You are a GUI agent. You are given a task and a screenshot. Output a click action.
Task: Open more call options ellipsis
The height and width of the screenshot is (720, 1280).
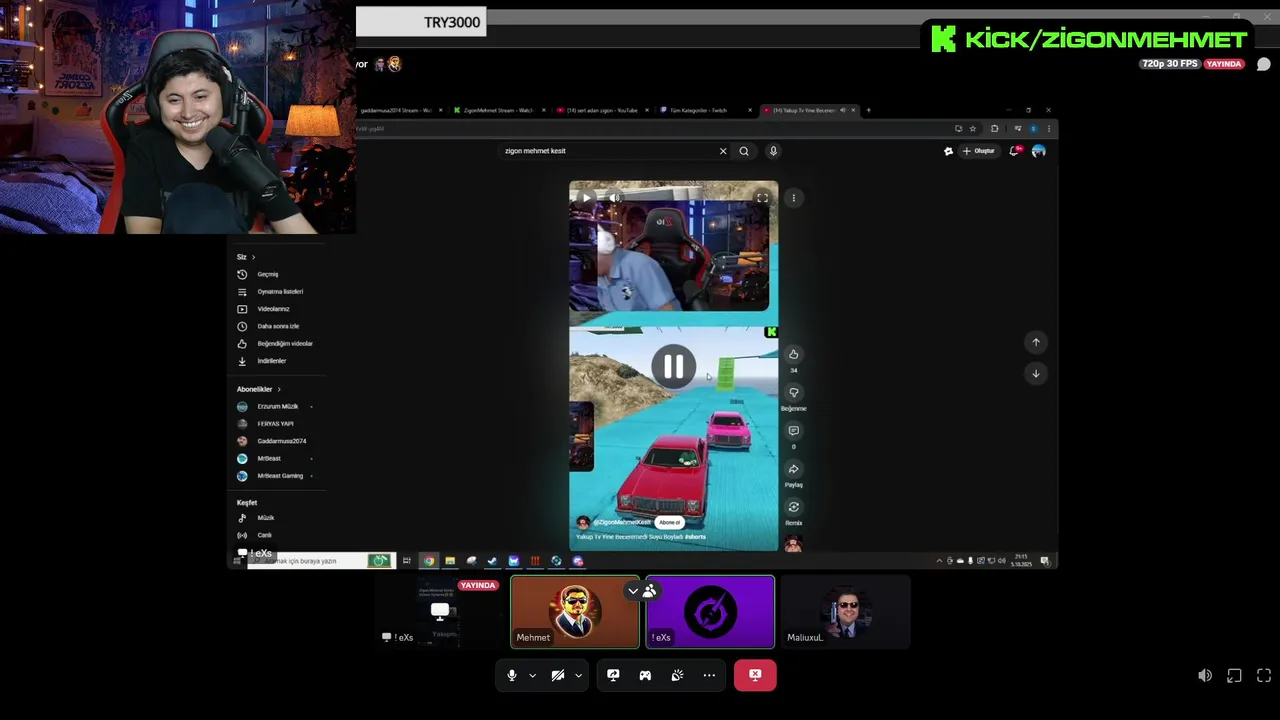(x=709, y=675)
